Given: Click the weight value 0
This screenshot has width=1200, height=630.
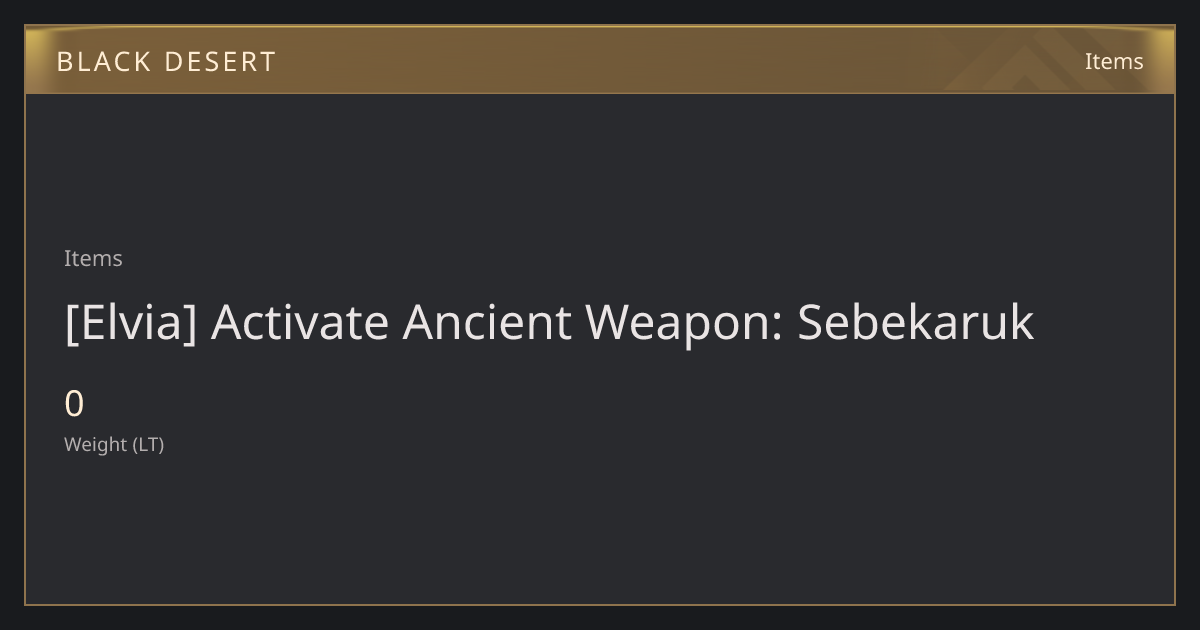Looking at the screenshot, I should pos(74,404).
